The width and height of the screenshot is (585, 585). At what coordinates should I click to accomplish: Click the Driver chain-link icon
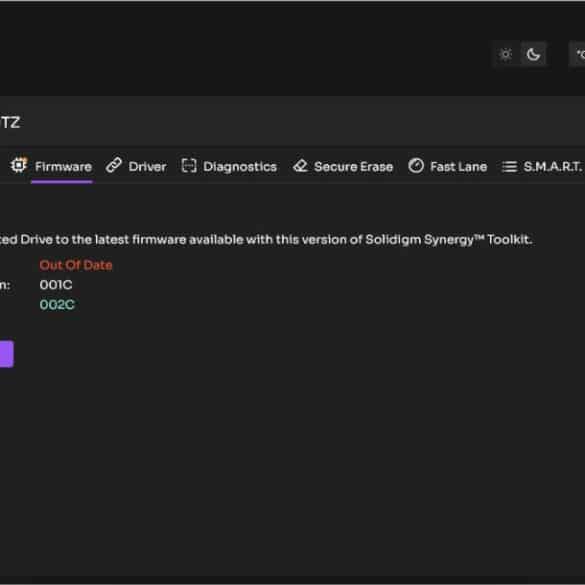[x=114, y=165]
